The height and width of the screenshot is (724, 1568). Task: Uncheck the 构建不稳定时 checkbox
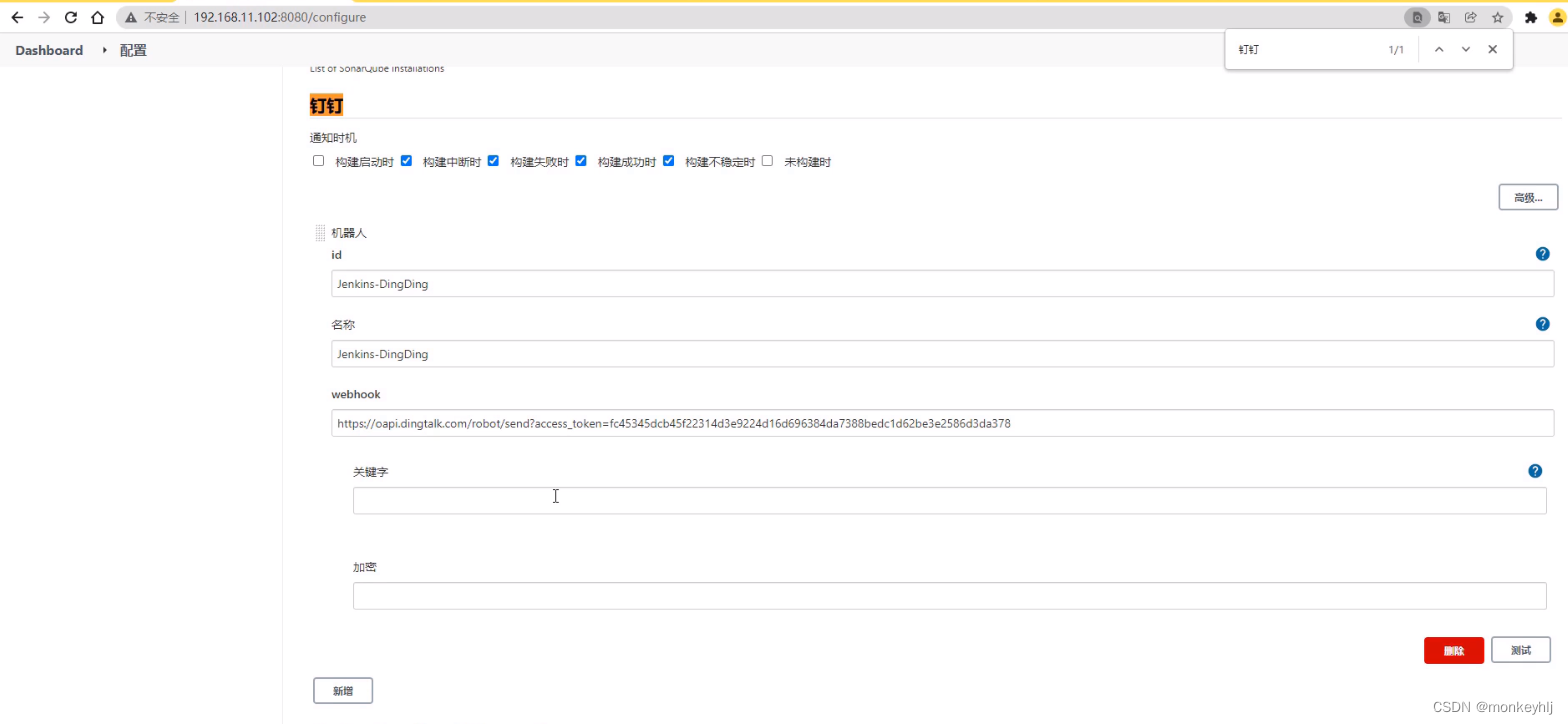668,160
